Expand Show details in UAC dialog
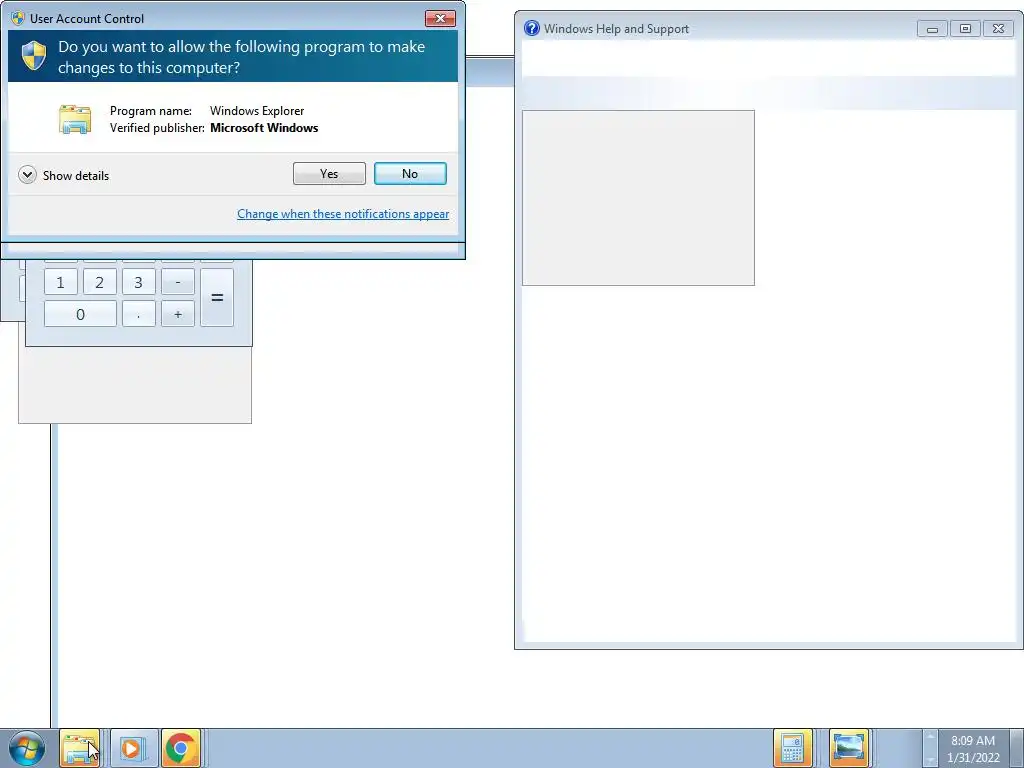The height and width of the screenshot is (768, 1024). tap(64, 175)
